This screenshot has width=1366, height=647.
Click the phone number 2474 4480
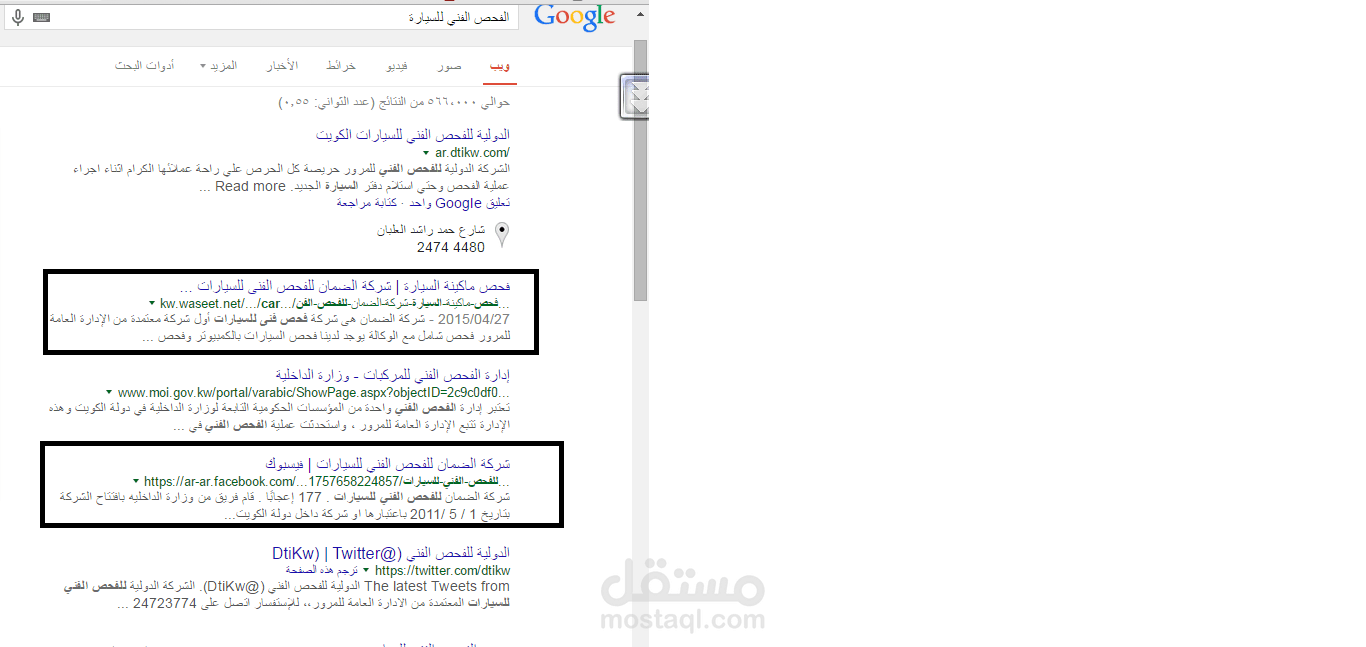(x=451, y=247)
